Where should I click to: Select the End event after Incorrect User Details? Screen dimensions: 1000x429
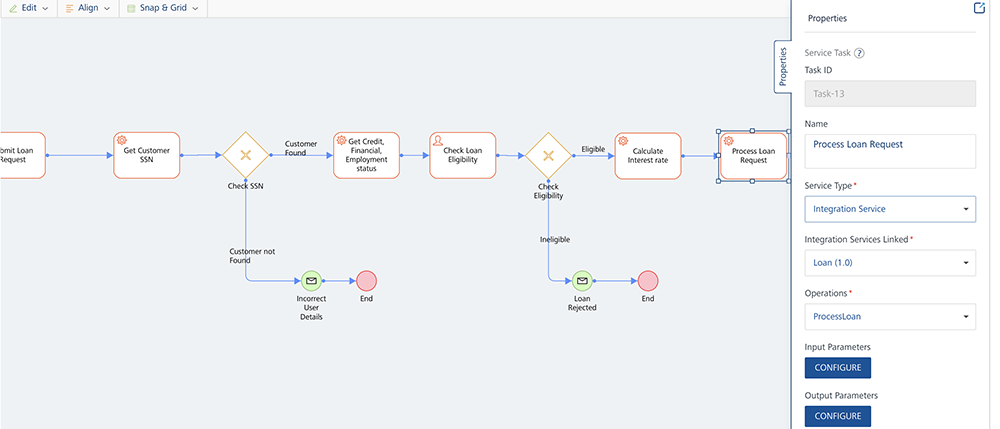click(x=366, y=281)
